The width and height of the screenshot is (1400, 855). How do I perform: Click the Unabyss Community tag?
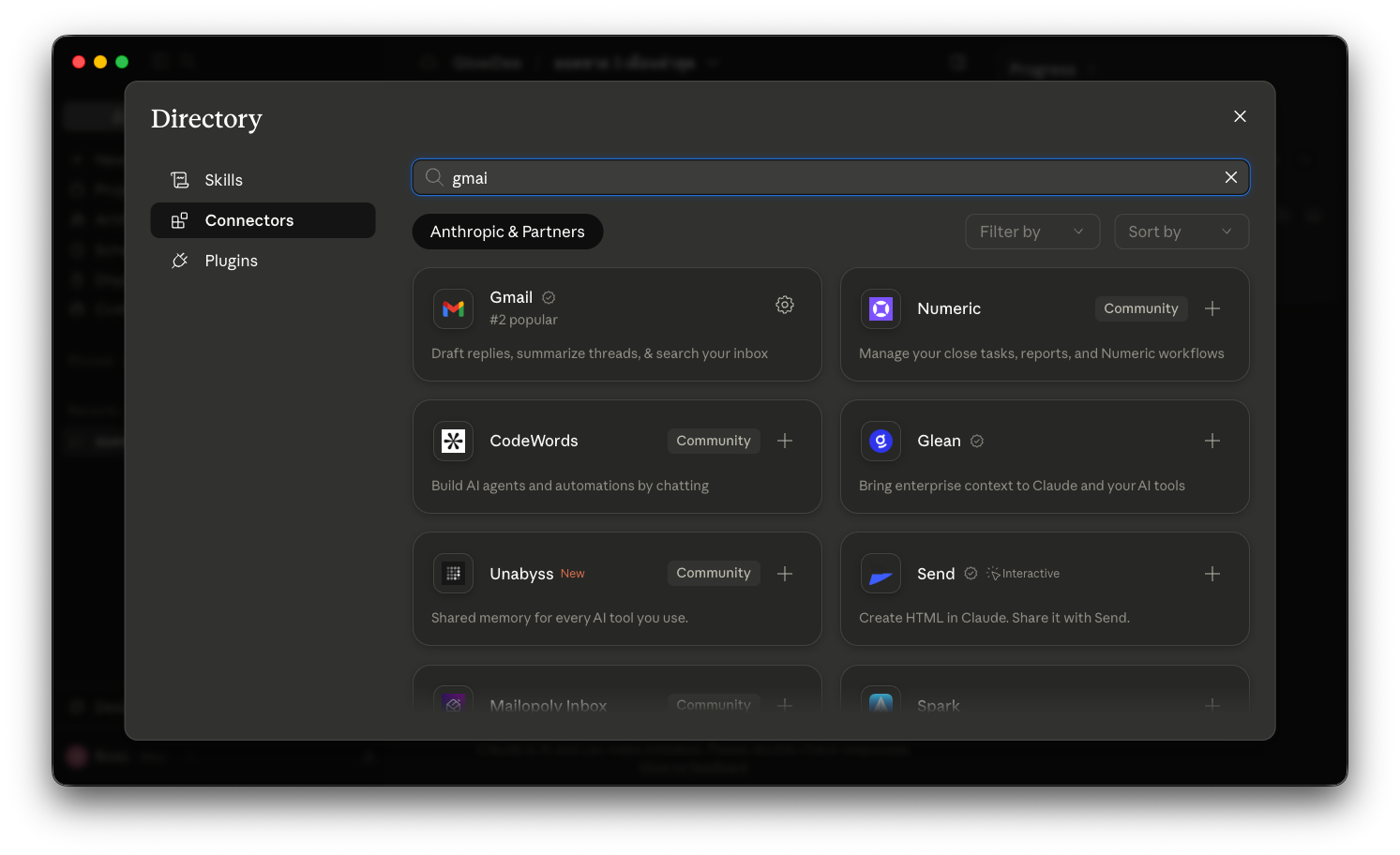(714, 573)
